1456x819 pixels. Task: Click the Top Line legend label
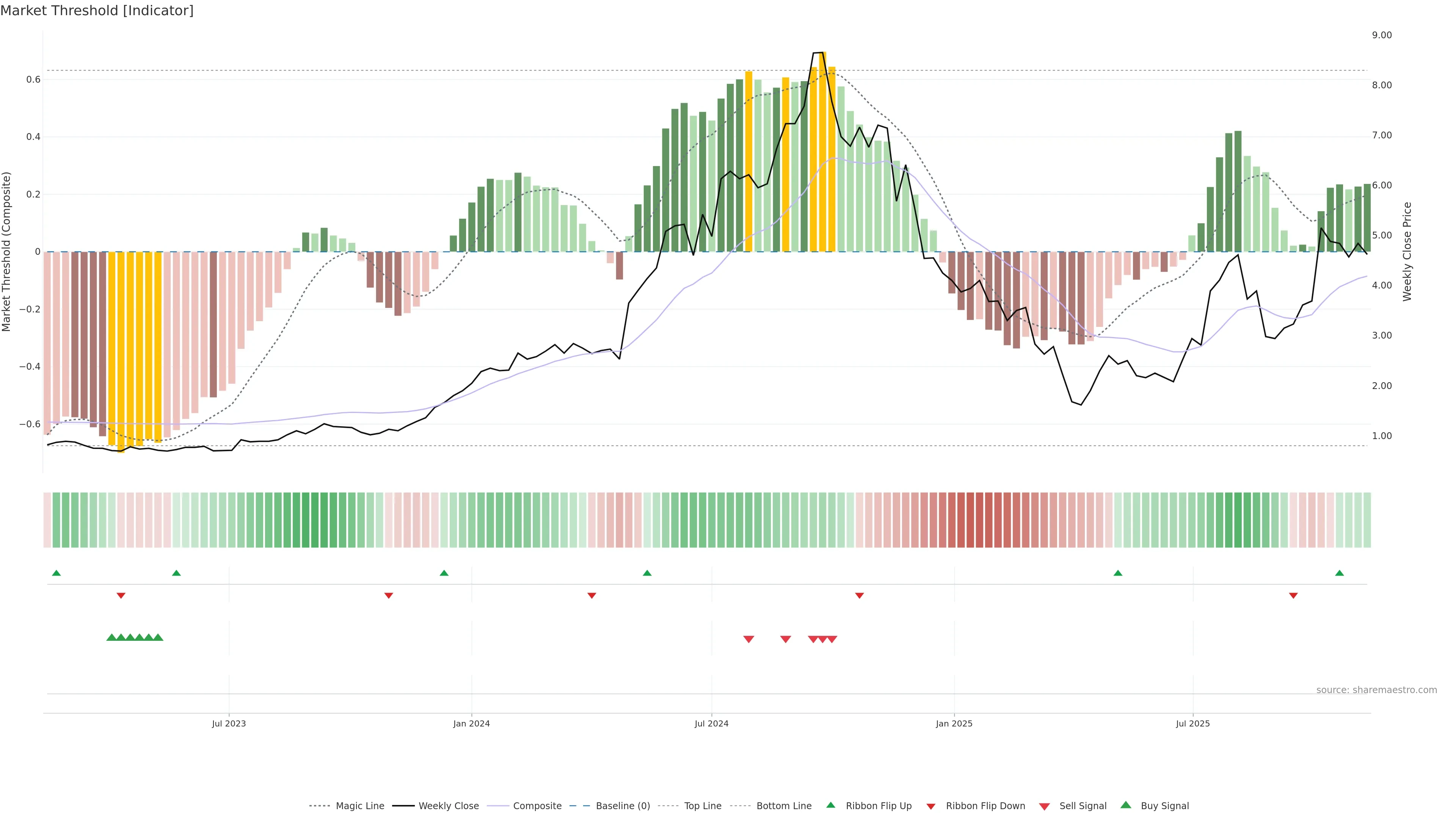click(x=703, y=806)
